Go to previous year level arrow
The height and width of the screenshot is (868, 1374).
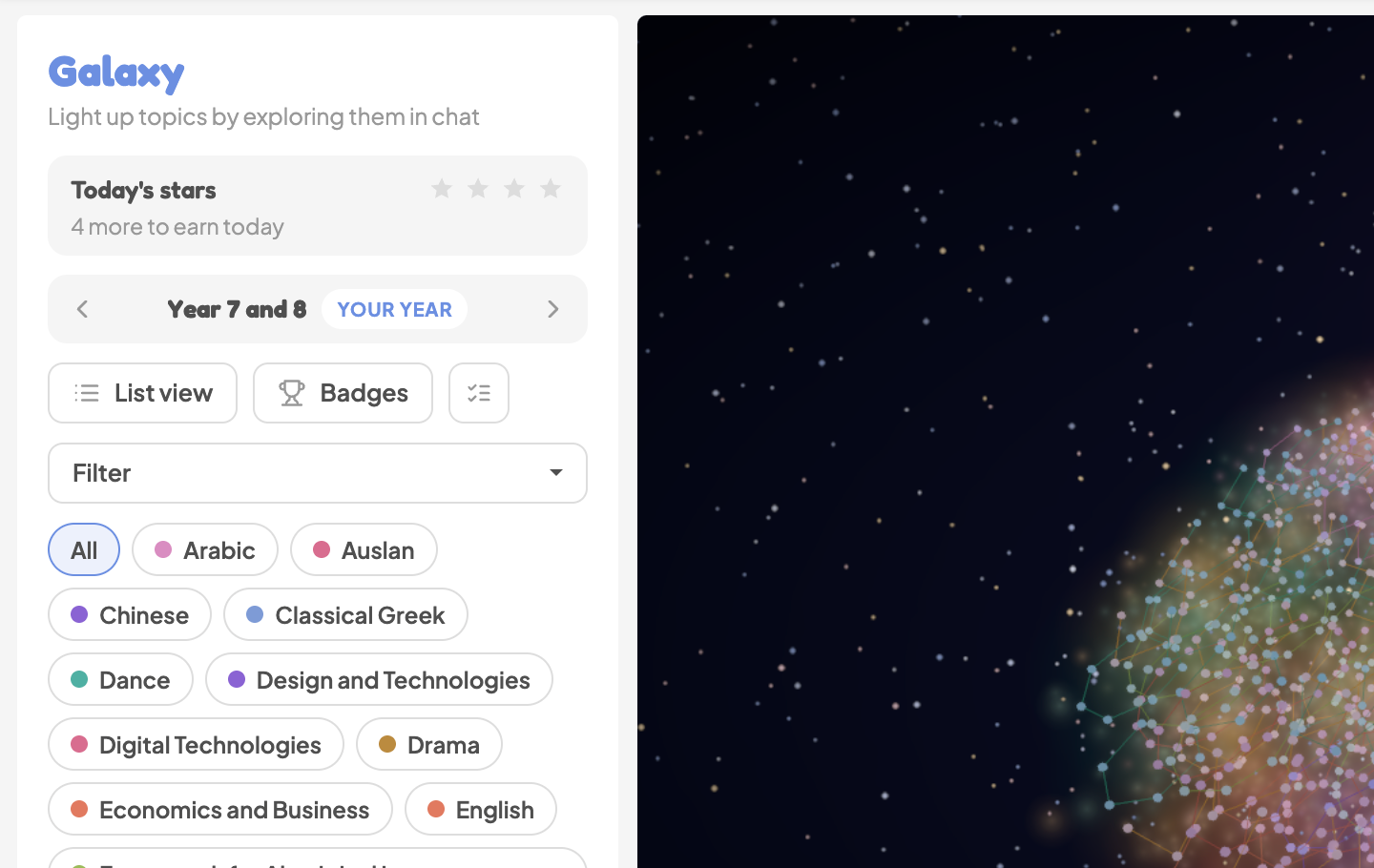click(83, 309)
